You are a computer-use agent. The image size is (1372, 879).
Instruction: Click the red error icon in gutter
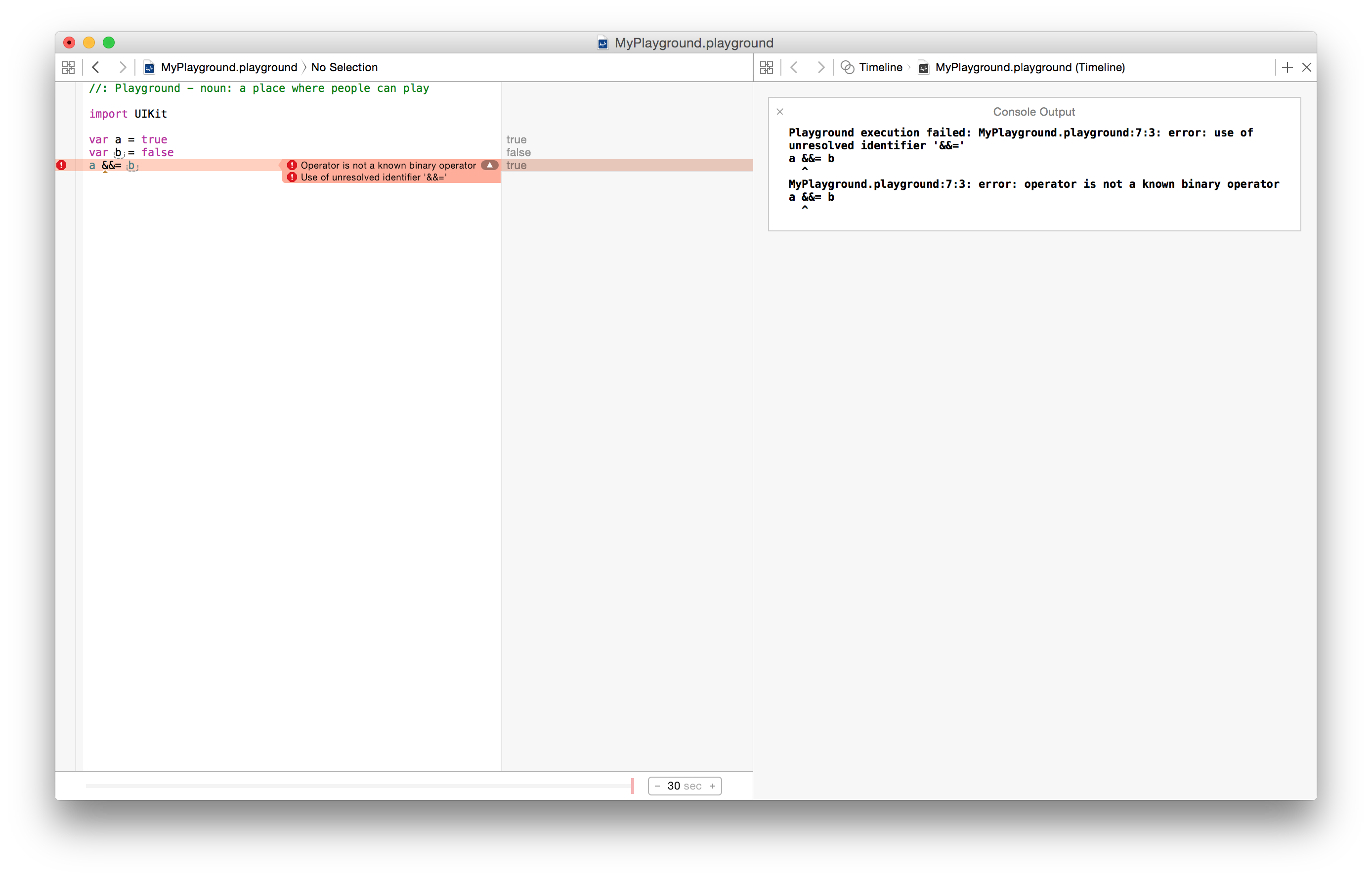click(62, 166)
